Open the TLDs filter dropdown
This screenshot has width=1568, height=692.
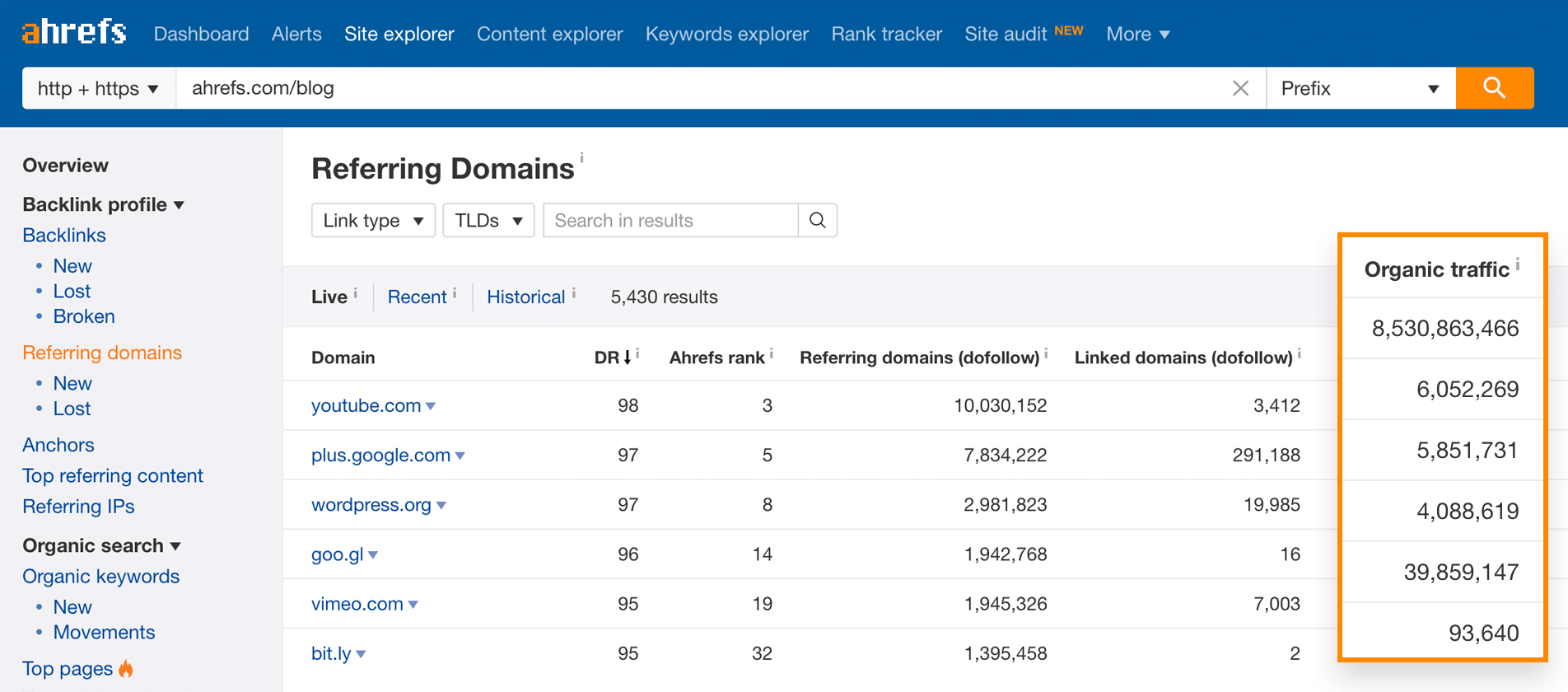click(488, 221)
